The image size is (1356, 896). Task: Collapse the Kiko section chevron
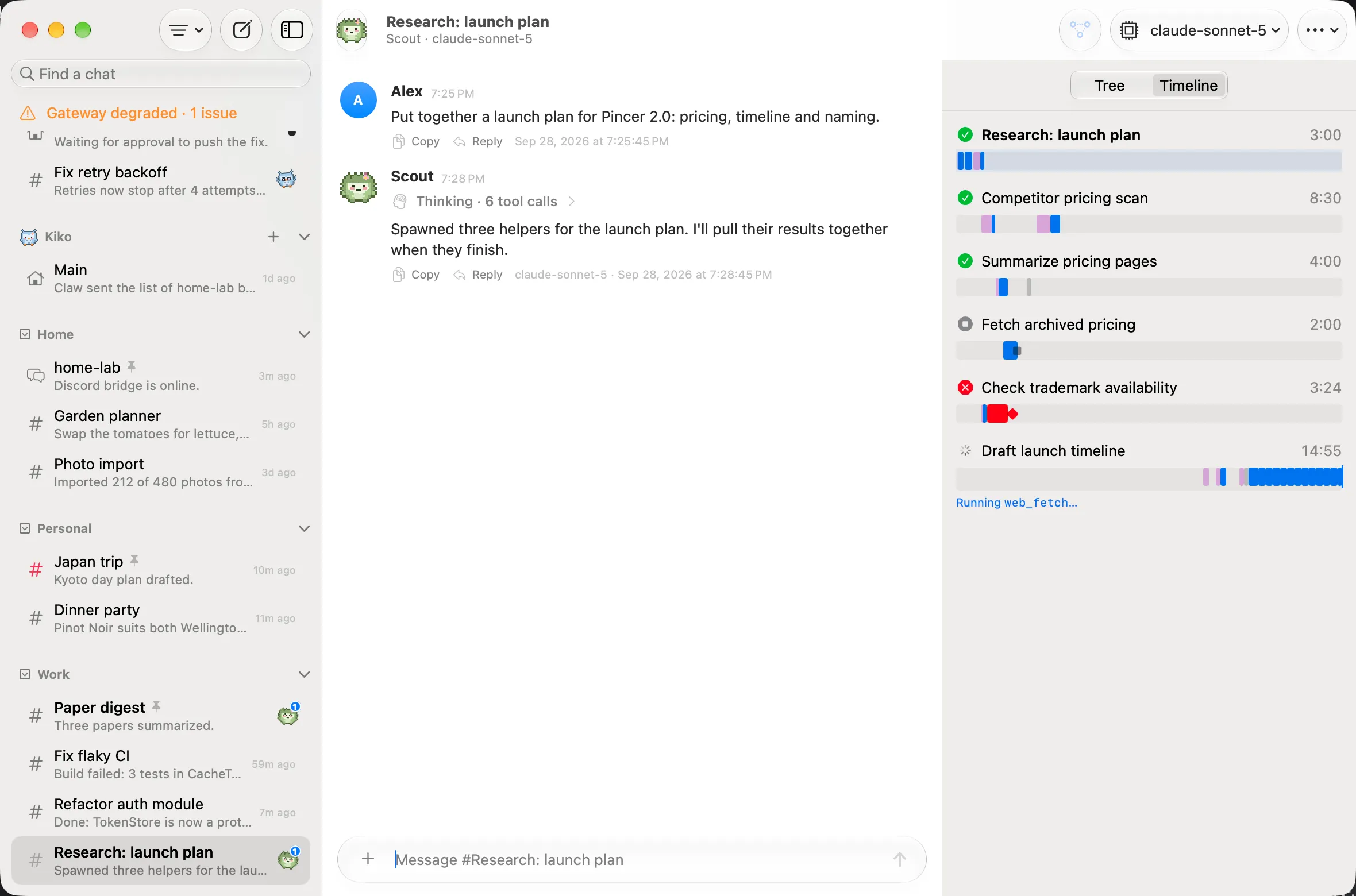(305, 237)
